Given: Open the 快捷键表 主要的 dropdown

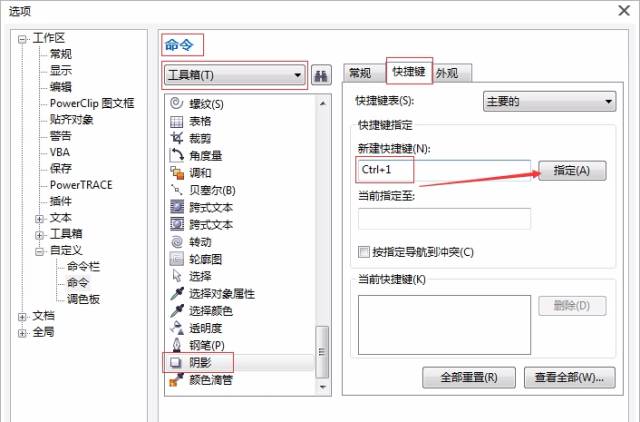Looking at the screenshot, I should [x=548, y=101].
